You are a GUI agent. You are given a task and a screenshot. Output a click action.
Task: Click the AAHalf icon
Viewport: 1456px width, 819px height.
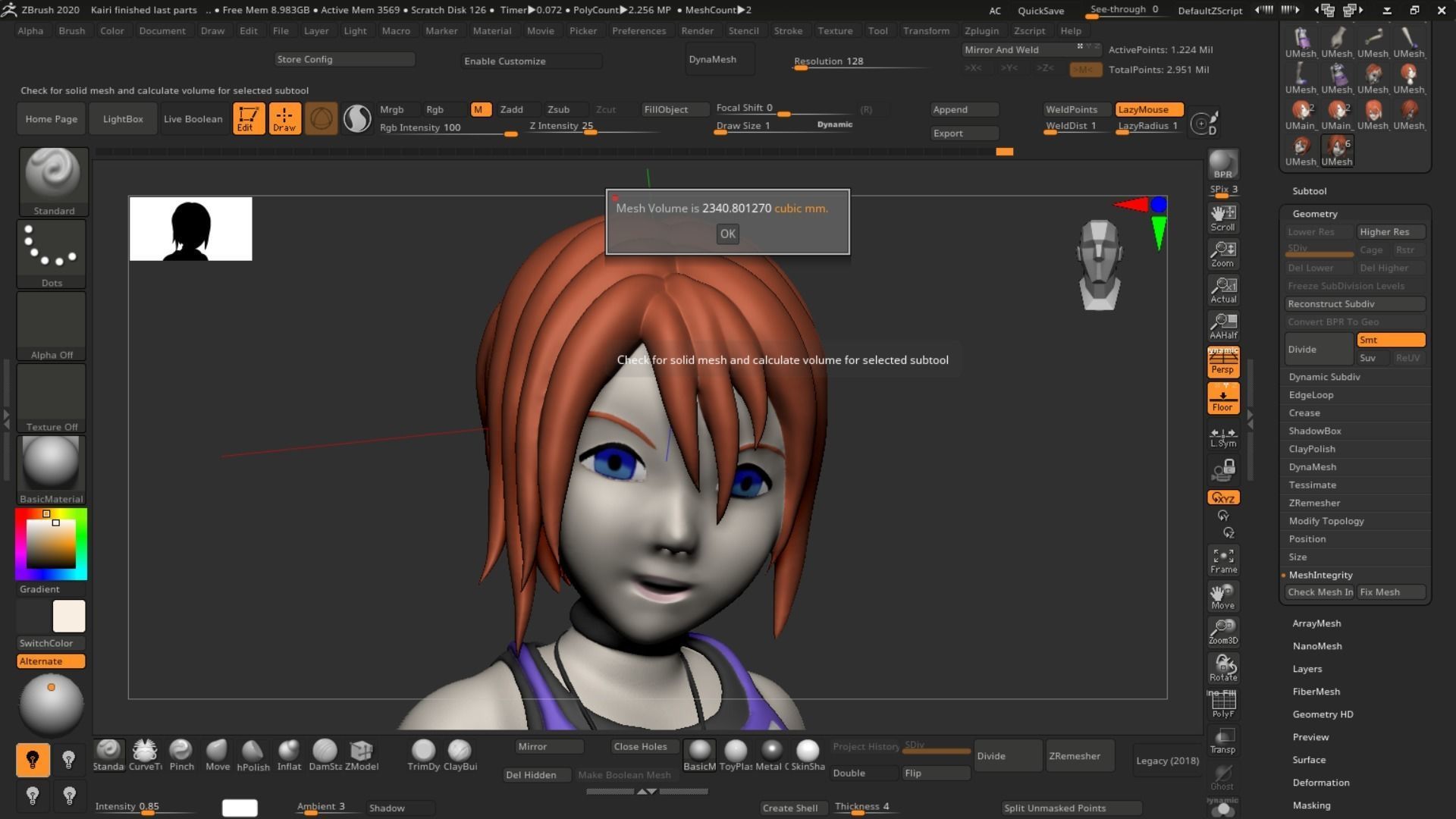[x=1222, y=326]
